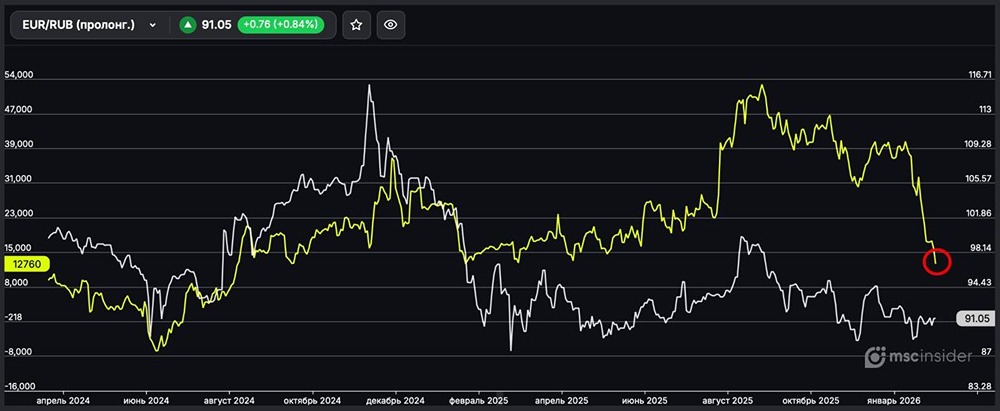Add instrument to favorites with star icon
The width and height of the screenshot is (1000, 411).
pyautogui.click(x=357, y=25)
